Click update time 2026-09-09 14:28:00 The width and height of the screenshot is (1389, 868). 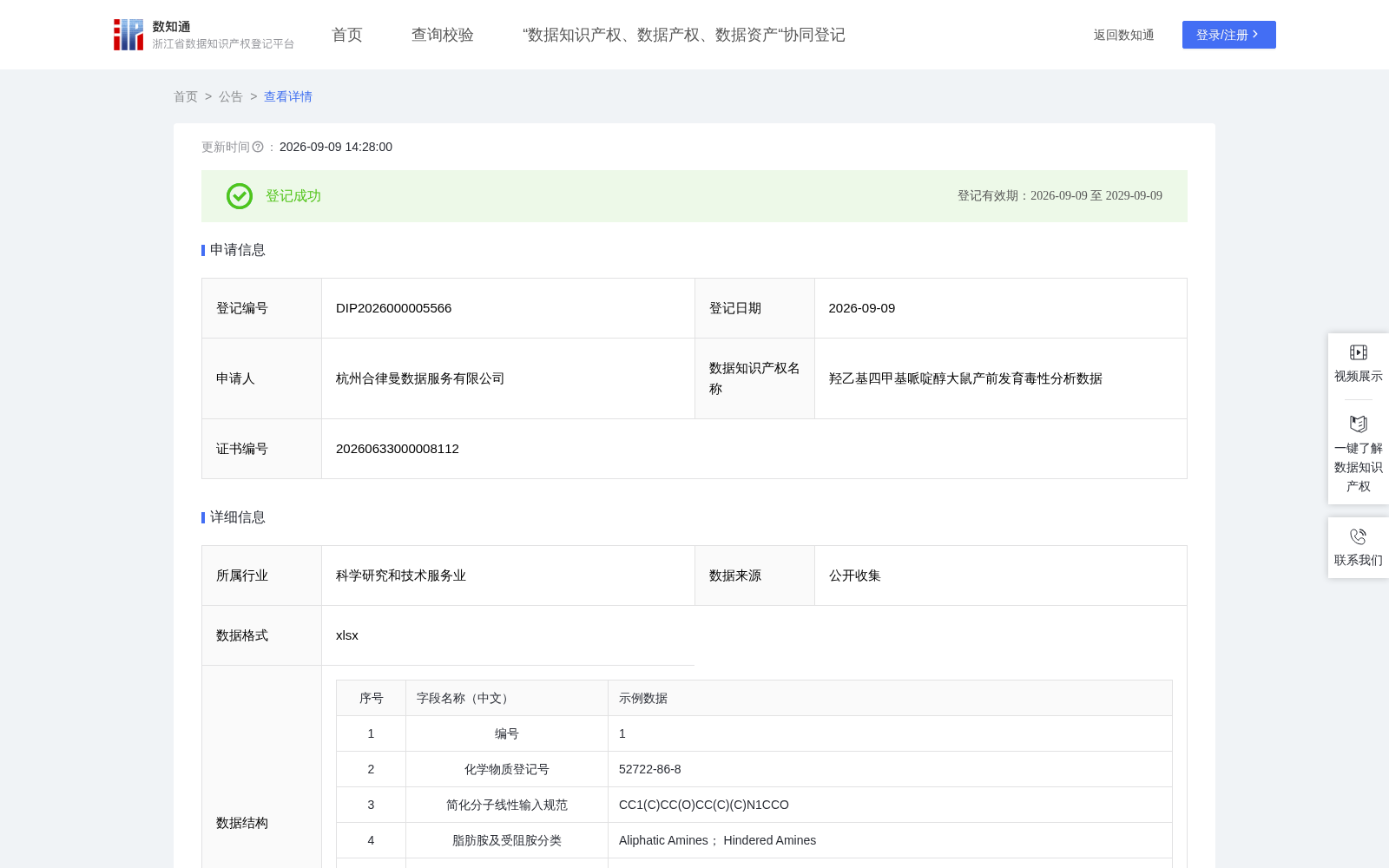336,147
